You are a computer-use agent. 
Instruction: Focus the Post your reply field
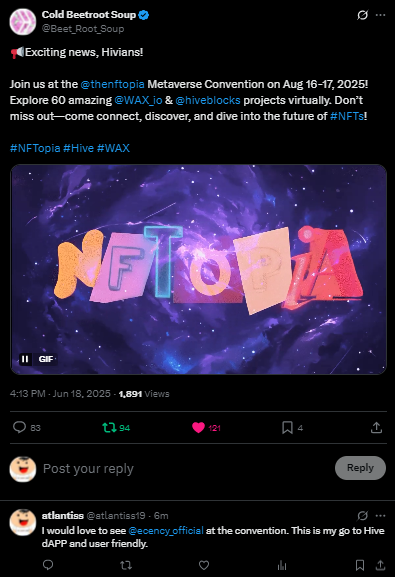click(x=186, y=468)
